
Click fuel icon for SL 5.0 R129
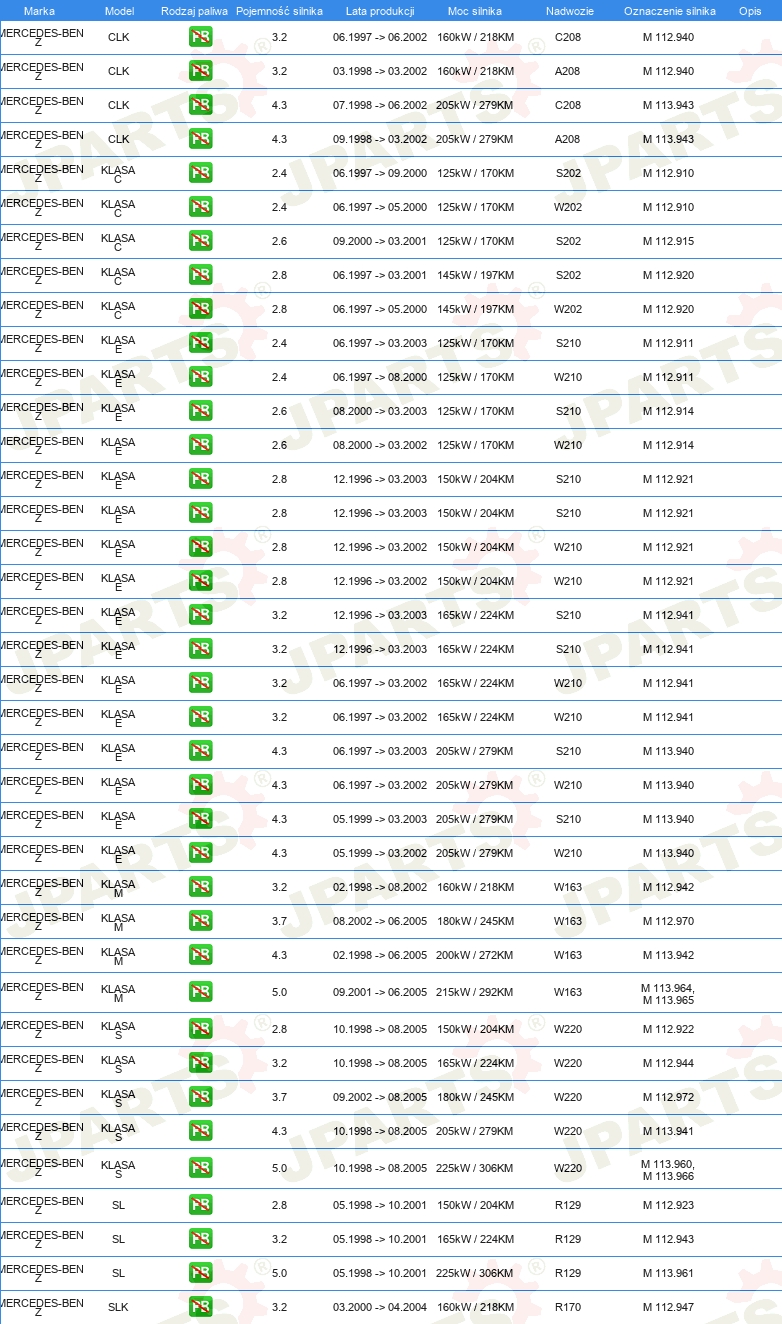pyautogui.click(x=201, y=1273)
